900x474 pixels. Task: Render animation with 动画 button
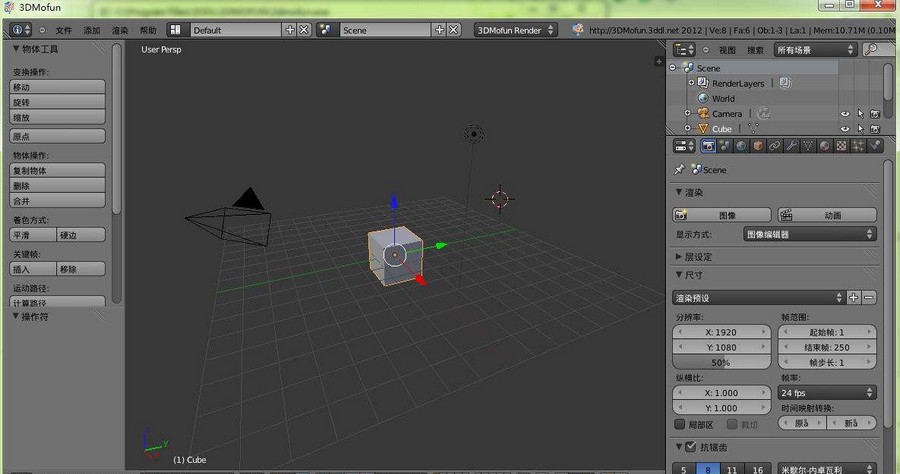tap(827, 215)
